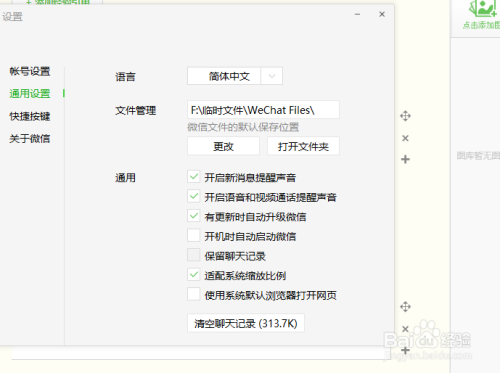Toggle 有更新时自动升级微信 checkbox
Viewport: 500px width, 373px height.
coord(194,216)
